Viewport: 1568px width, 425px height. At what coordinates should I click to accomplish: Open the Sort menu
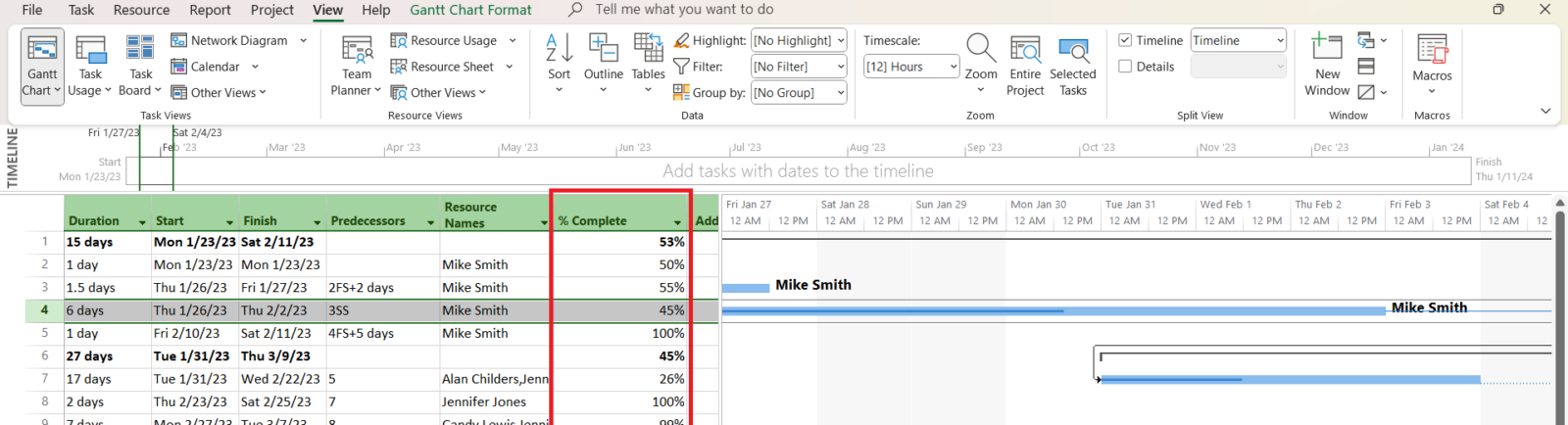559,64
